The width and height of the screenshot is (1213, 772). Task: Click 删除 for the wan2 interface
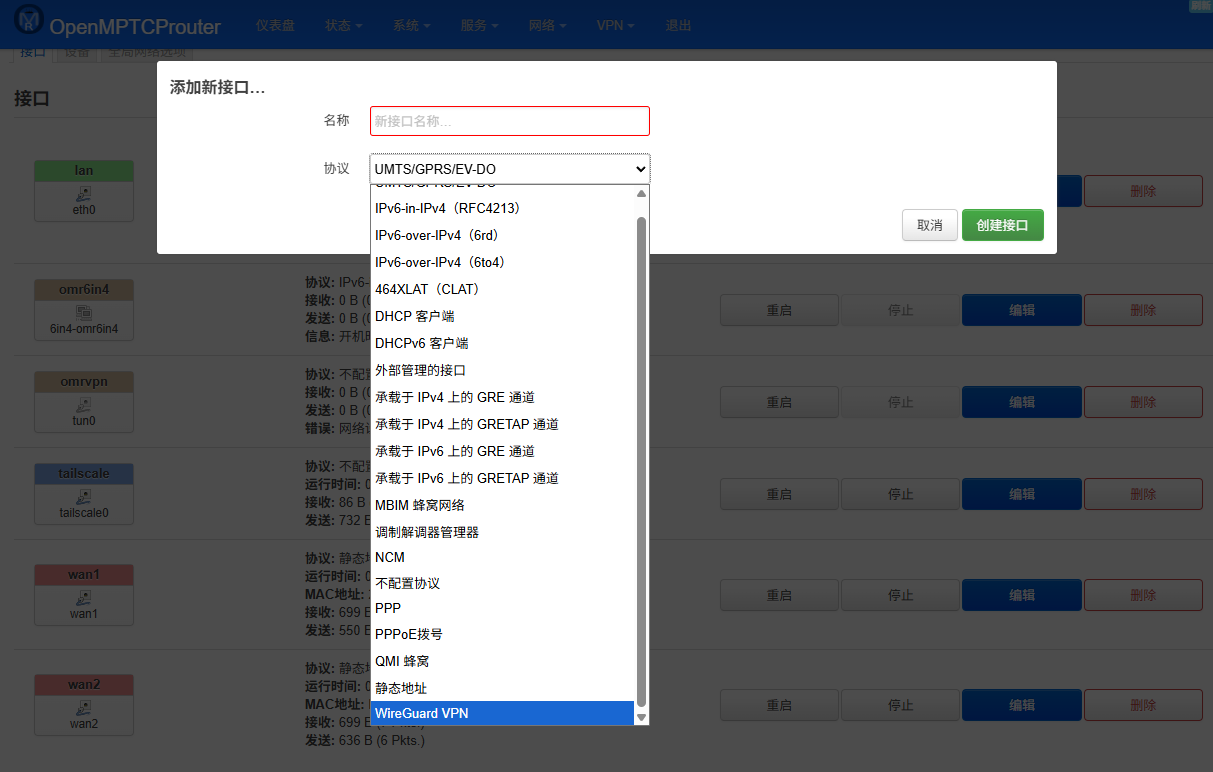pyautogui.click(x=1143, y=705)
